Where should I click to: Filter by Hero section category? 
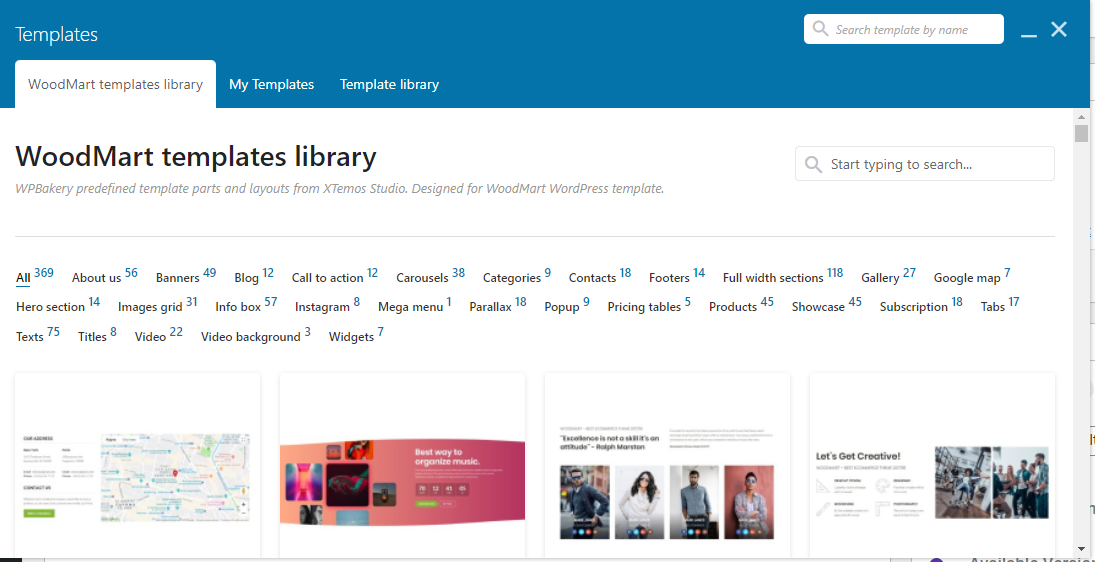coord(58,306)
